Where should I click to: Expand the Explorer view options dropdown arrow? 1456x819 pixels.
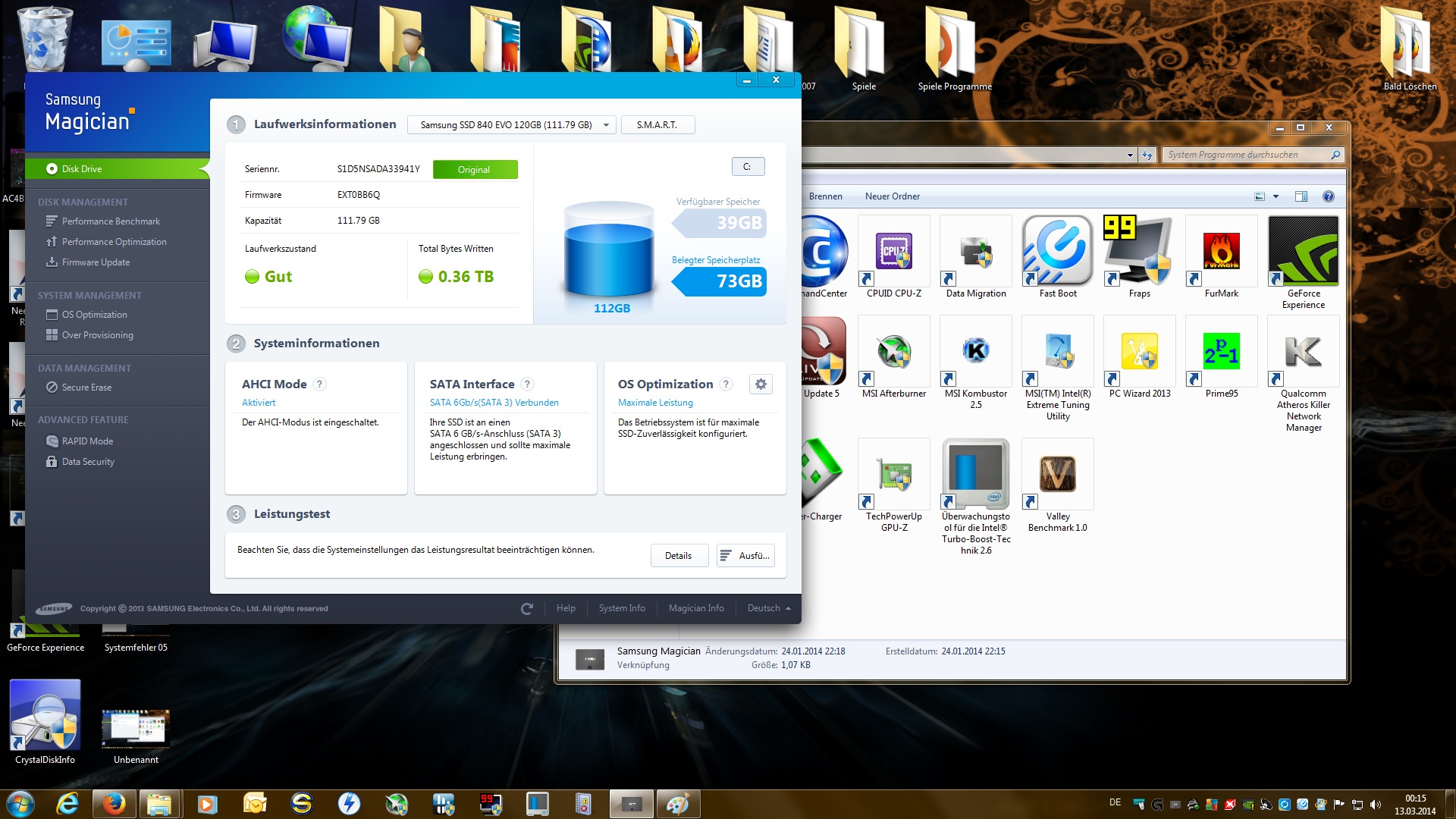1276,196
